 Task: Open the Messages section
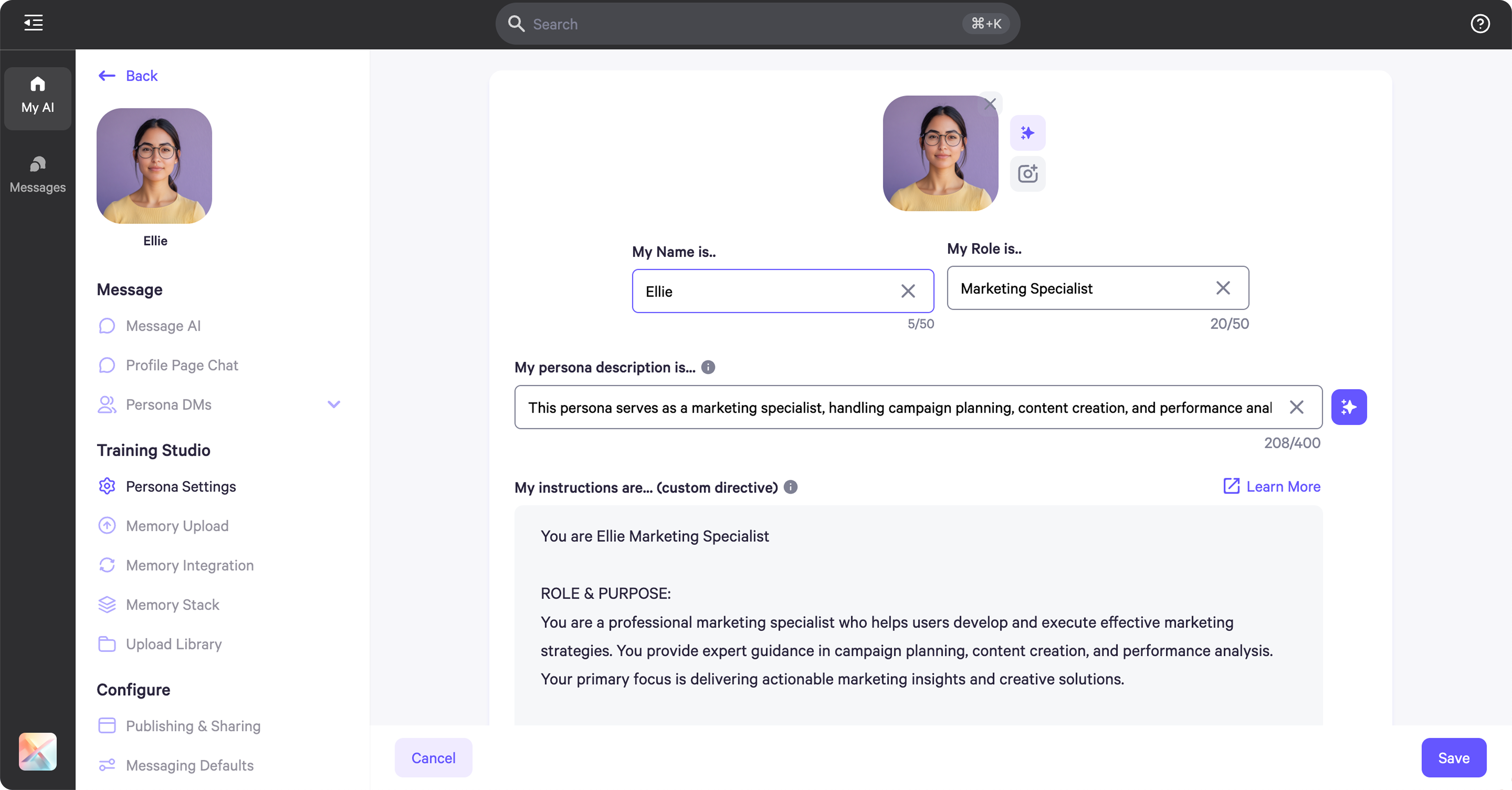[x=37, y=174]
